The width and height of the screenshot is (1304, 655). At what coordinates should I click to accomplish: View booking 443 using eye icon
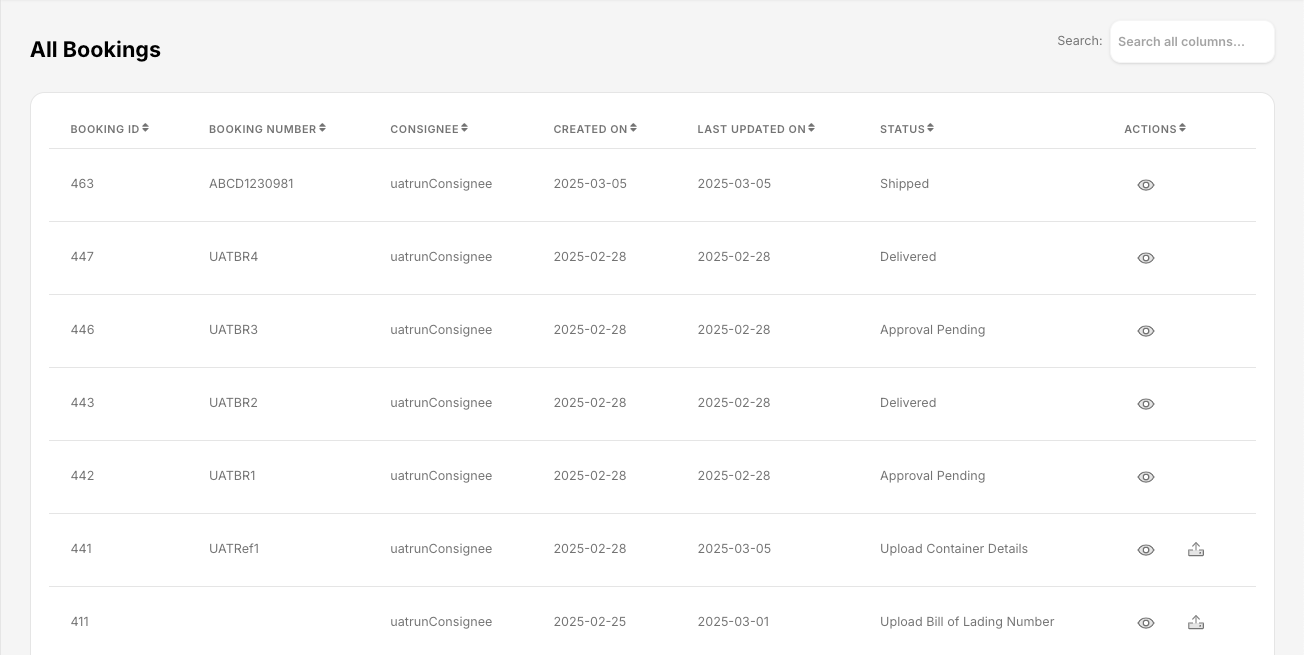click(x=1146, y=404)
